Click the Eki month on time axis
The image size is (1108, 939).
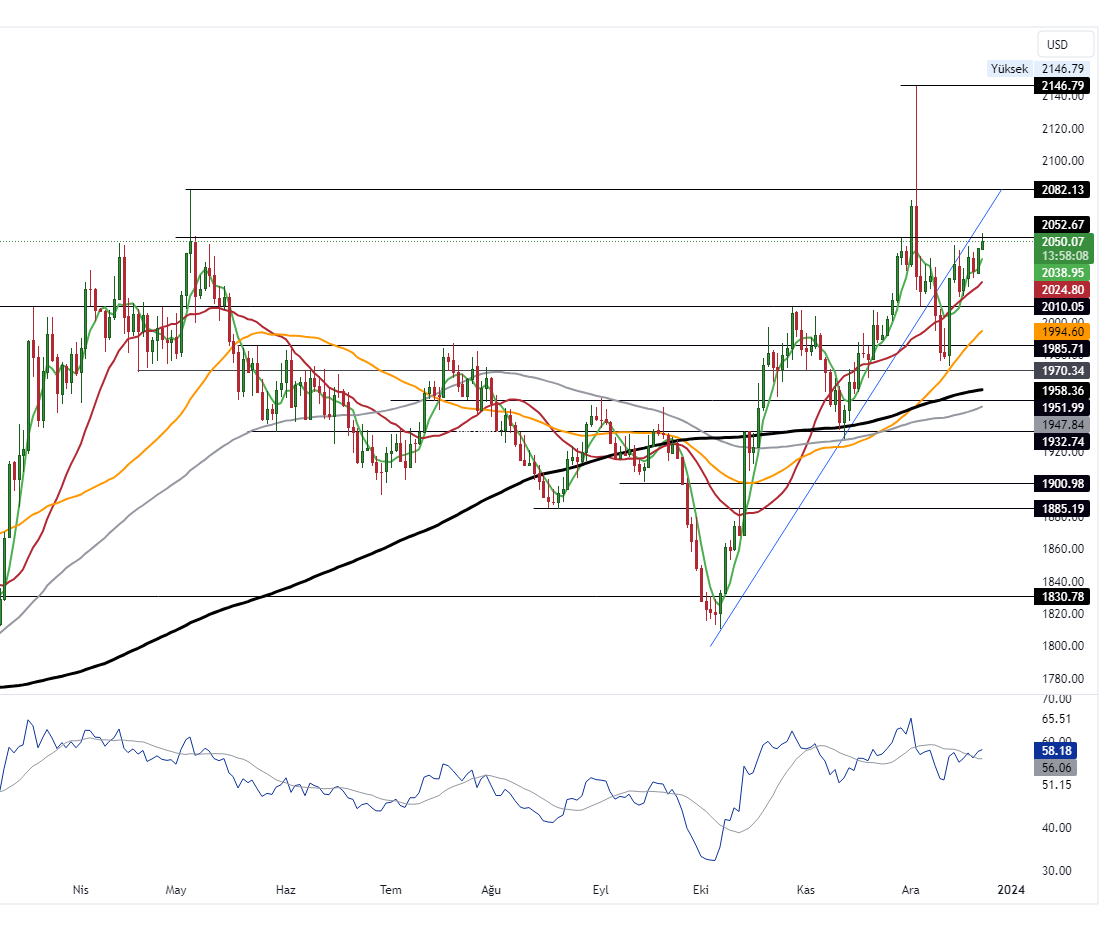tap(700, 889)
